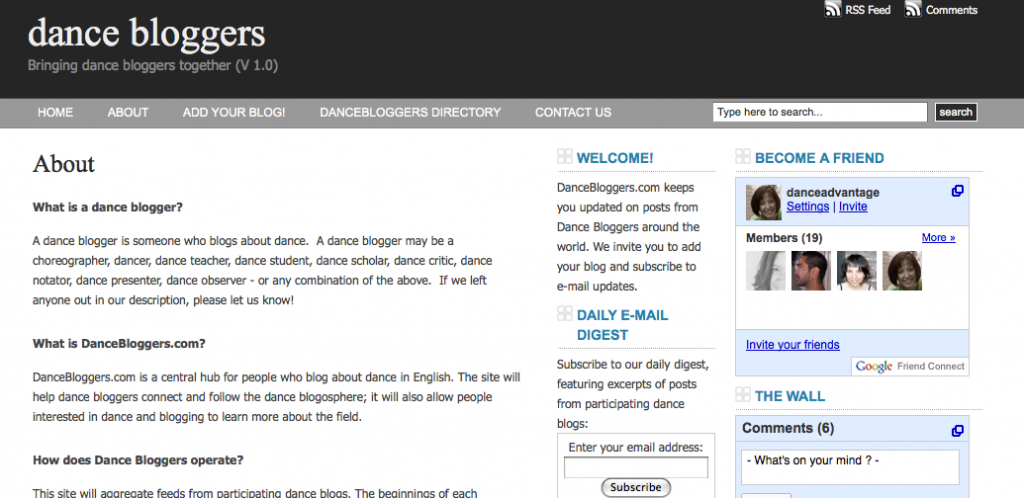Focus the 'Type here to search...' field

click(x=820, y=112)
